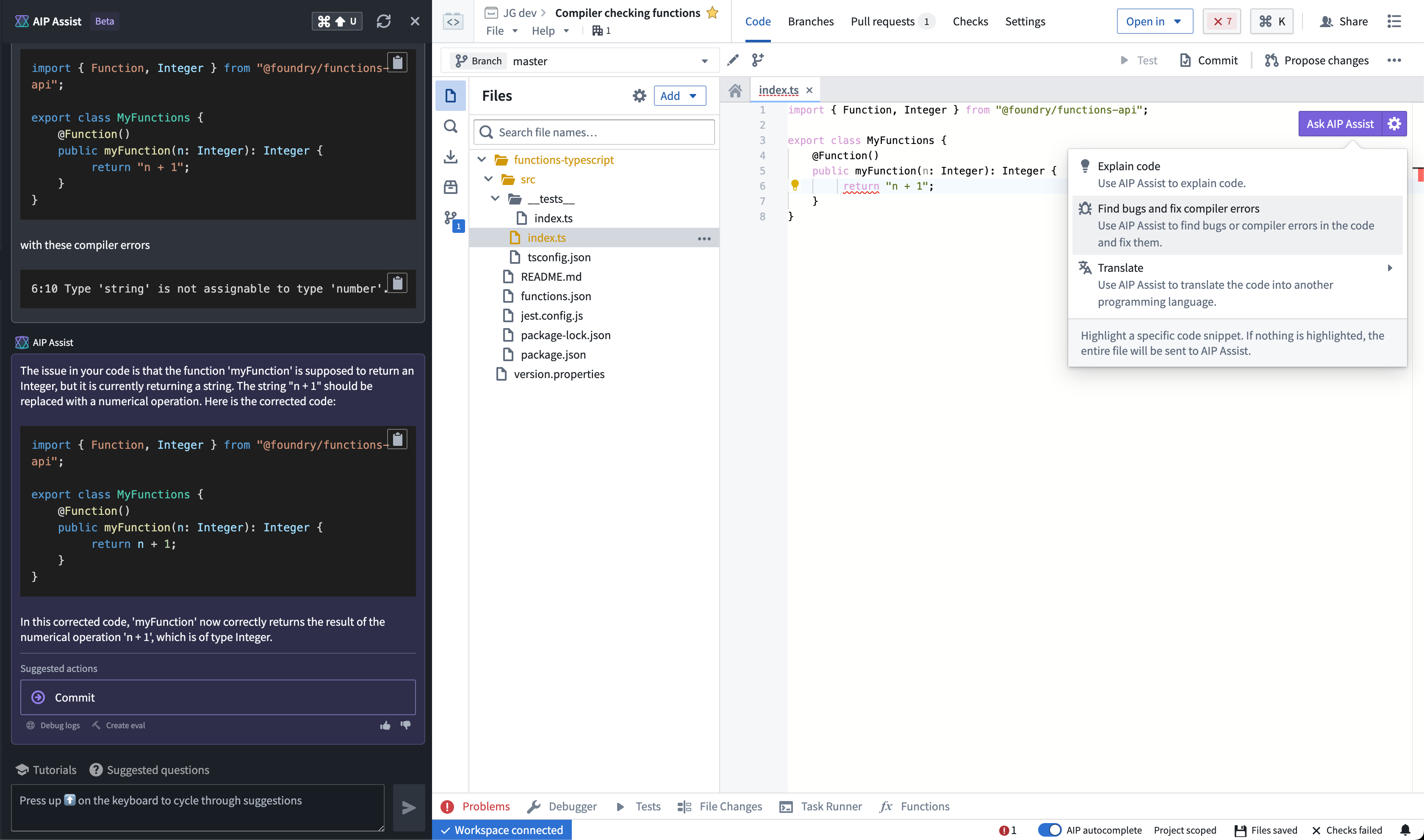1424x840 pixels.
Task: Give thumbs down to AIP Assist response
Action: (x=405, y=725)
